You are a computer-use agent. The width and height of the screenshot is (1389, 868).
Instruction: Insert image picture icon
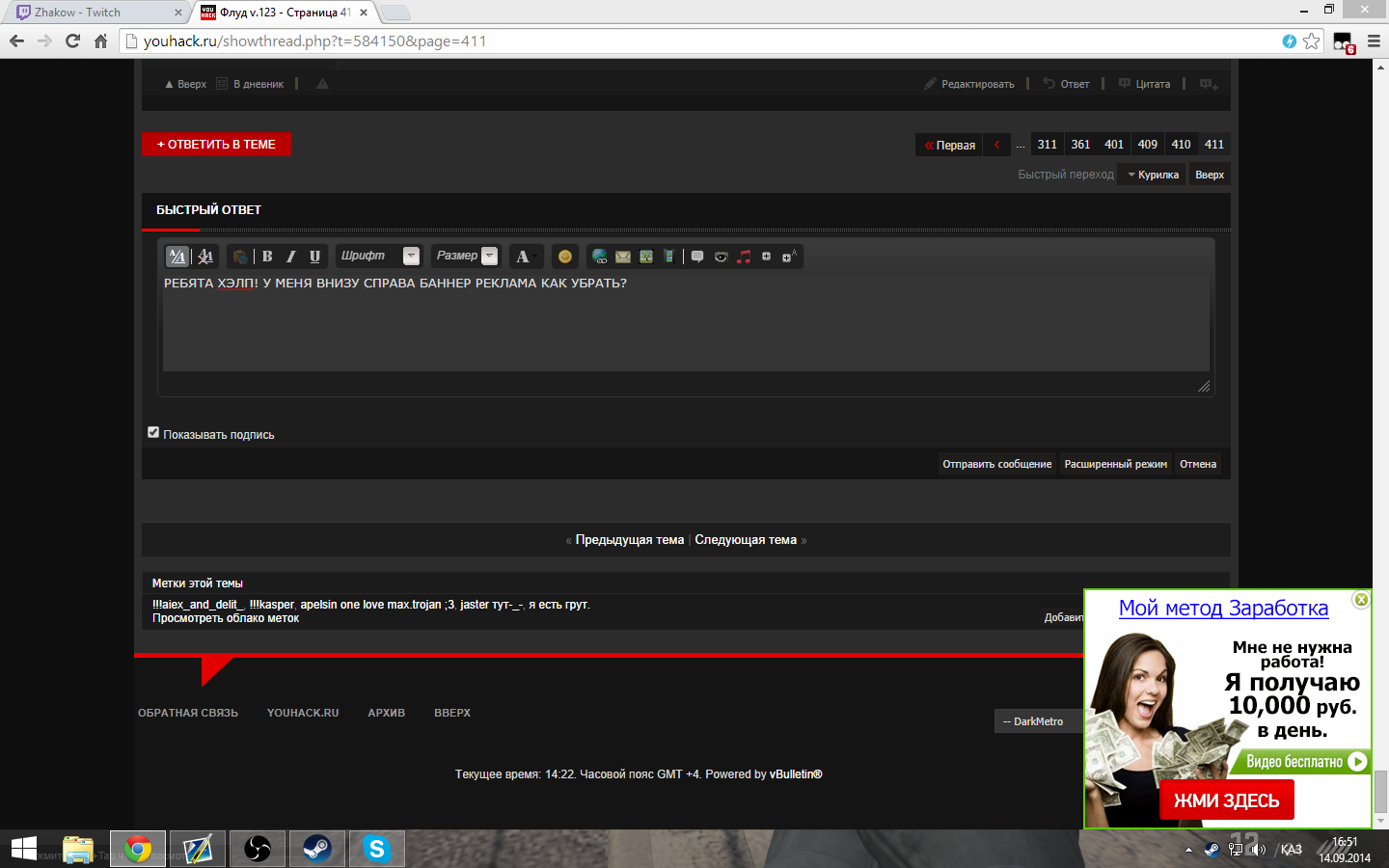pos(646,257)
